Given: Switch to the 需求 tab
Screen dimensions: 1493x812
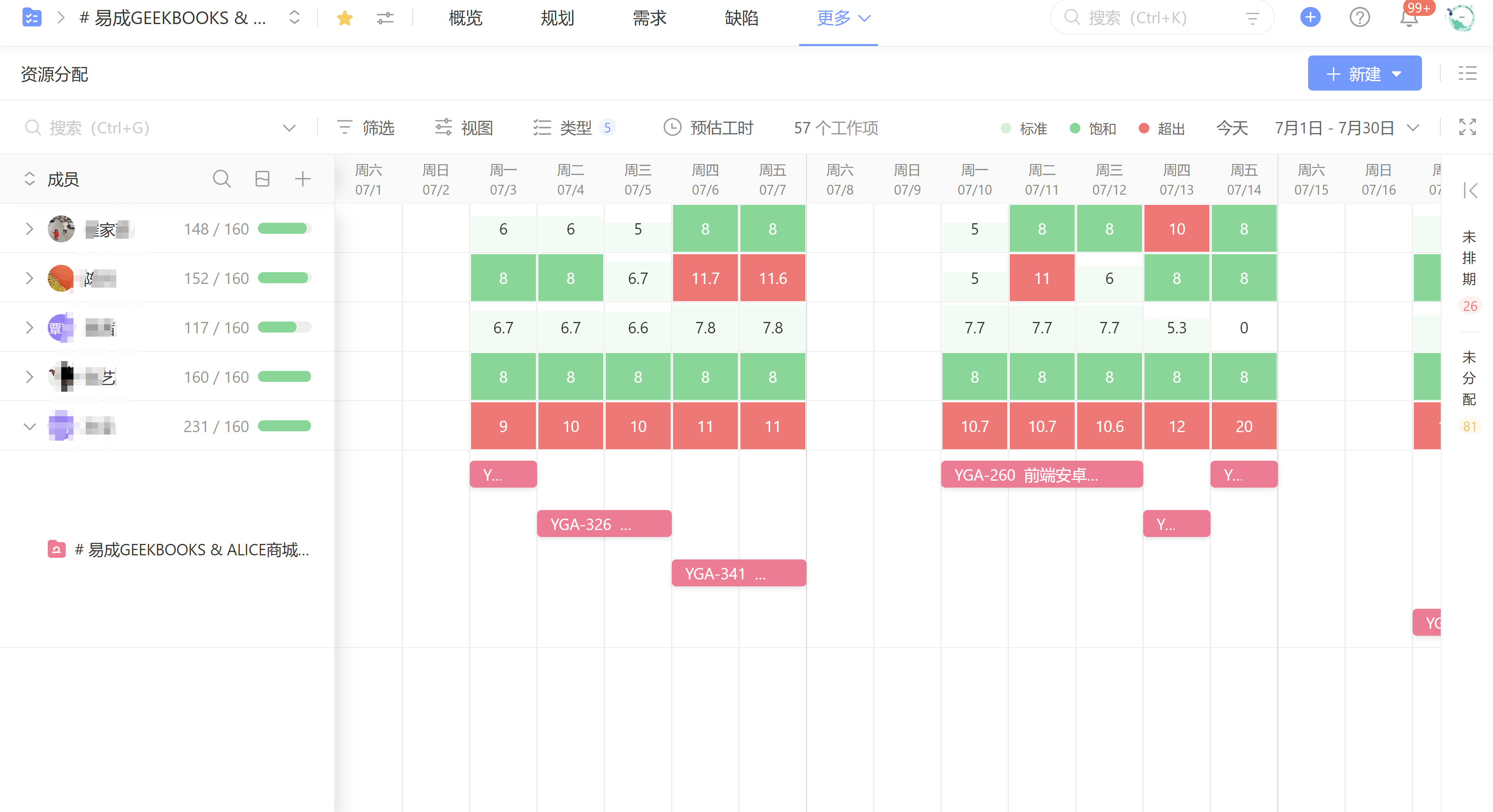Looking at the screenshot, I should tap(649, 18).
